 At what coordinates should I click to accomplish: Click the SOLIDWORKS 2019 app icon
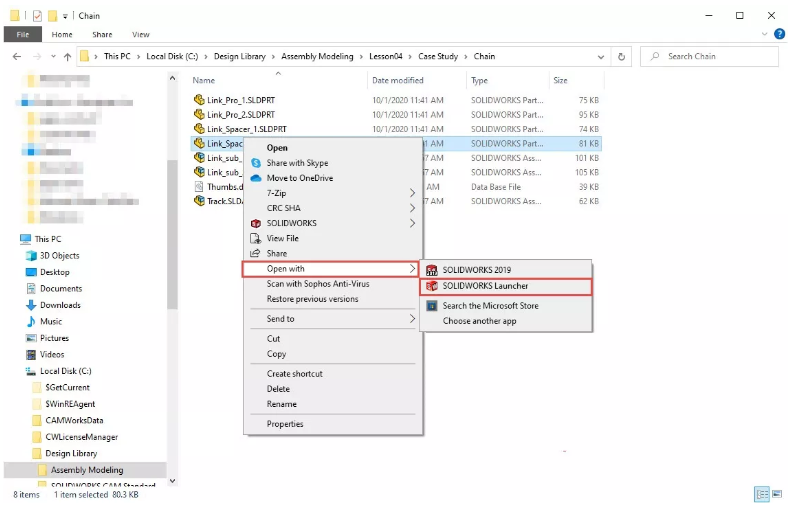[x=432, y=270]
